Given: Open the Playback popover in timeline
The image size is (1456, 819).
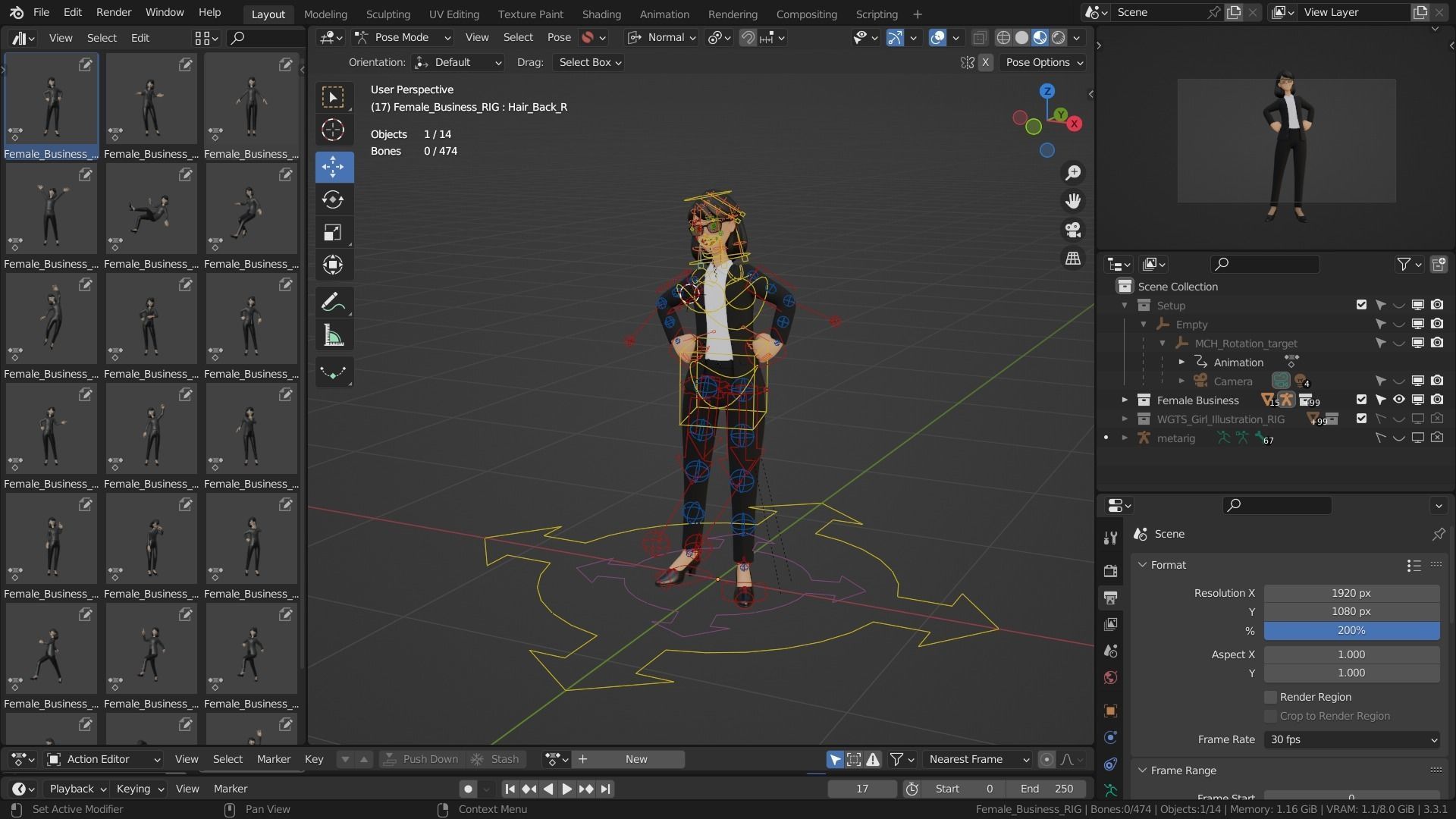Looking at the screenshot, I should (x=77, y=789).
